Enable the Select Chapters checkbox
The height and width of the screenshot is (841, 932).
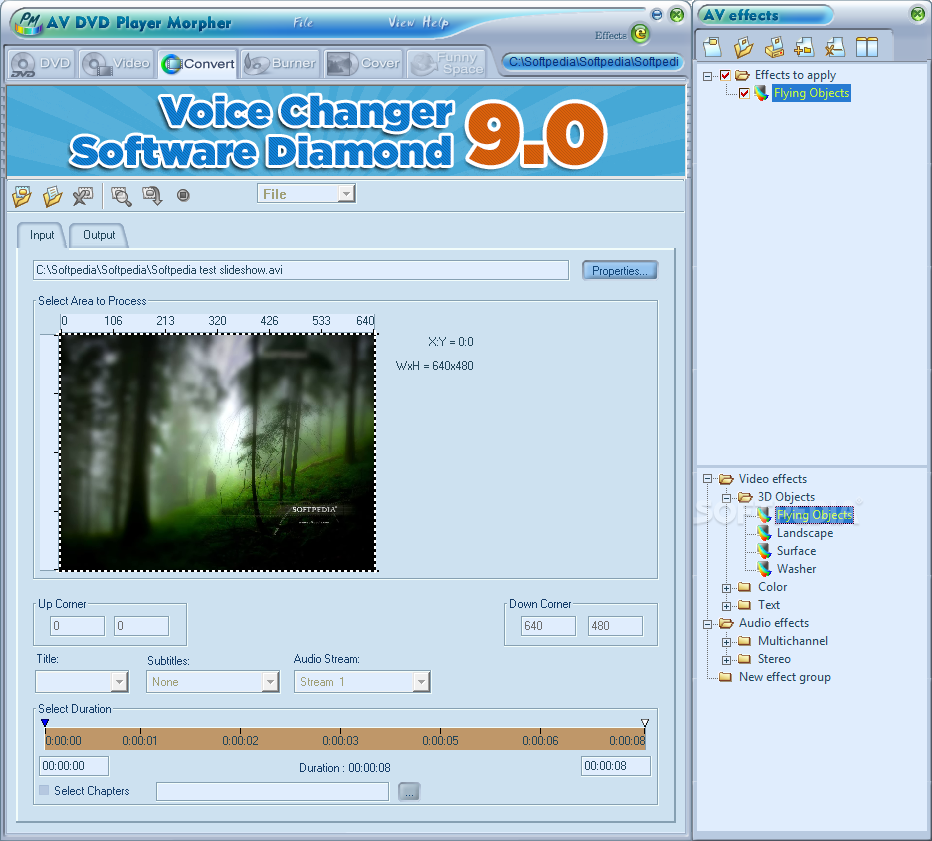(44, 790)
